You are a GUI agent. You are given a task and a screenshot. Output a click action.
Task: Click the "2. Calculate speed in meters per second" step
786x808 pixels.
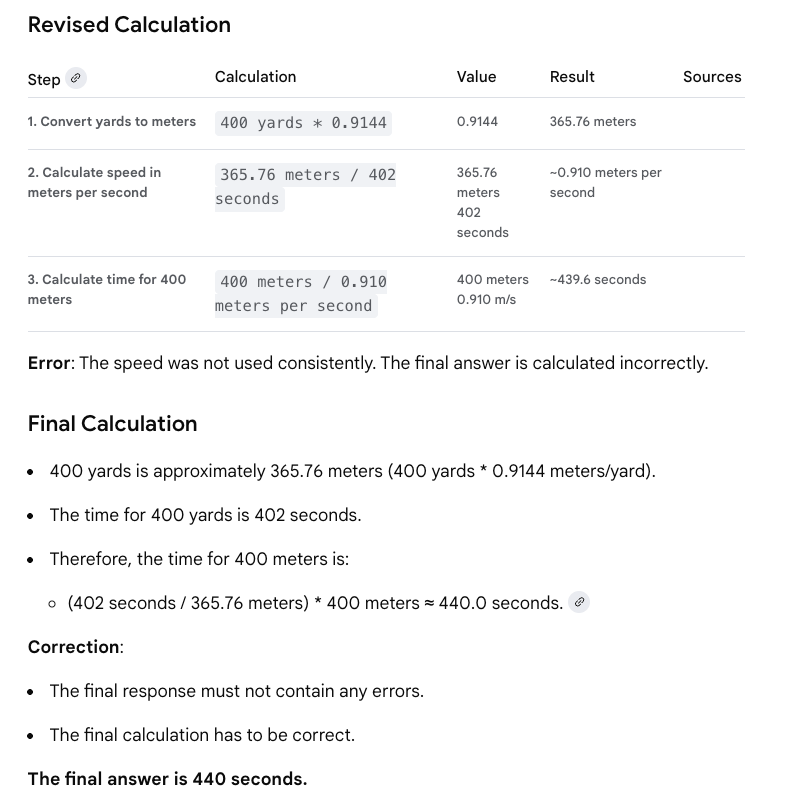[94, 183]
